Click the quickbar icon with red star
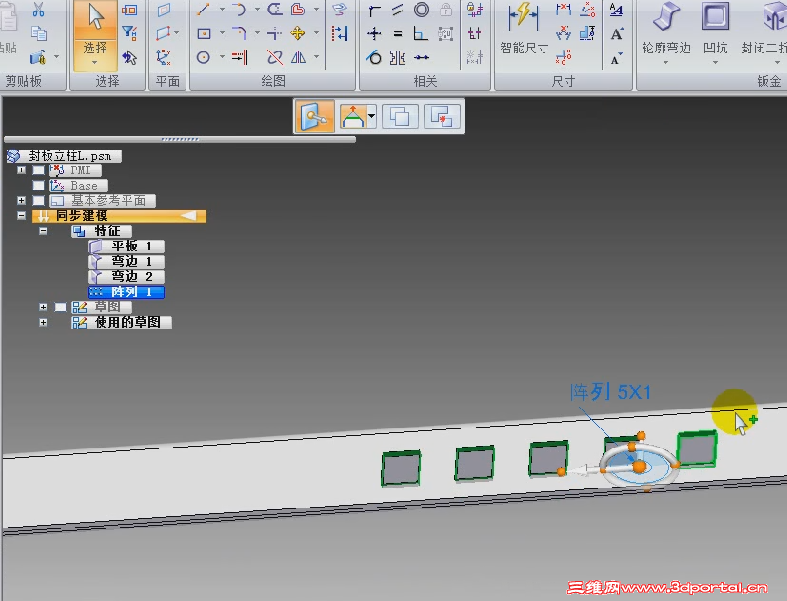Screen dimensions: 787x601 pyautogui.click(x=442, y=116)
